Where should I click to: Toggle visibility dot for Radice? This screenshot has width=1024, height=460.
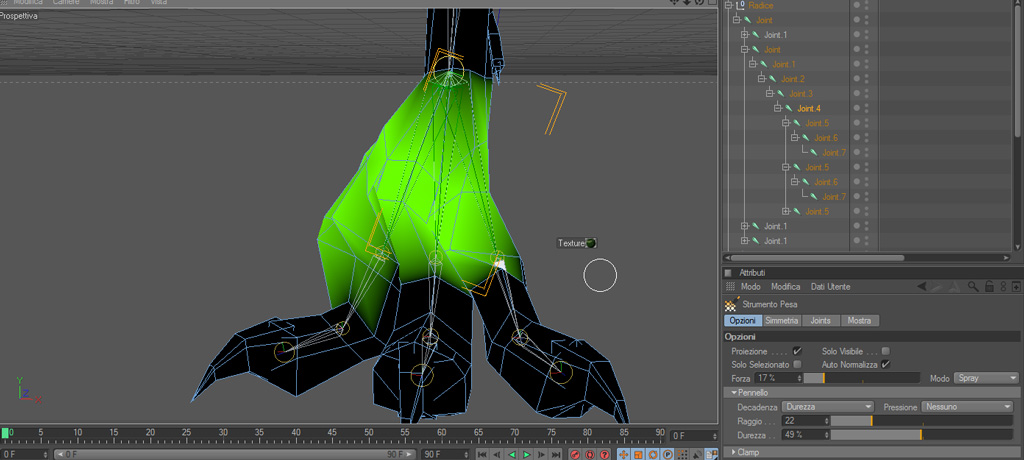pyautogui.click(x=856, y=5)
